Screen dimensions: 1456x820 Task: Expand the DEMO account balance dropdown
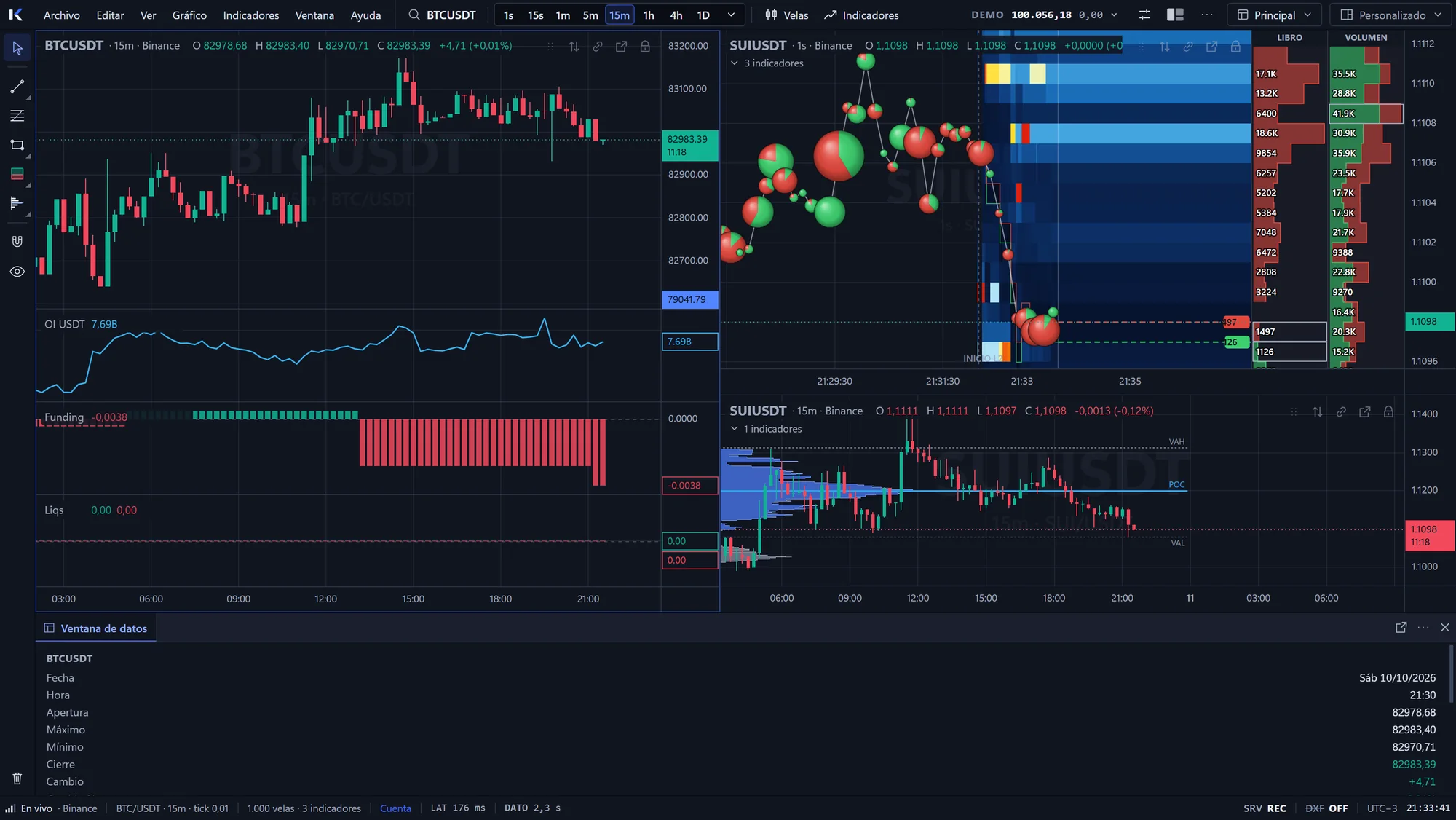point(1114,15)
